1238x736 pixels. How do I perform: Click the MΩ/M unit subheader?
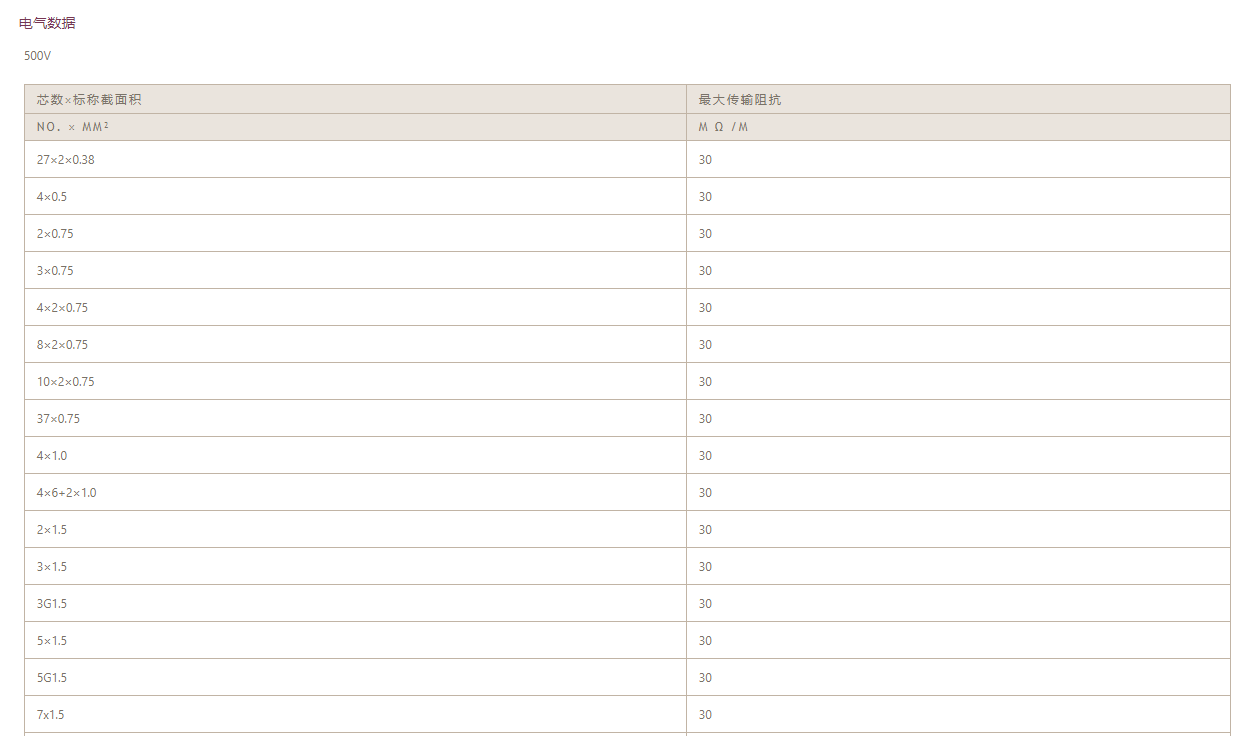(x=723, y=127)
